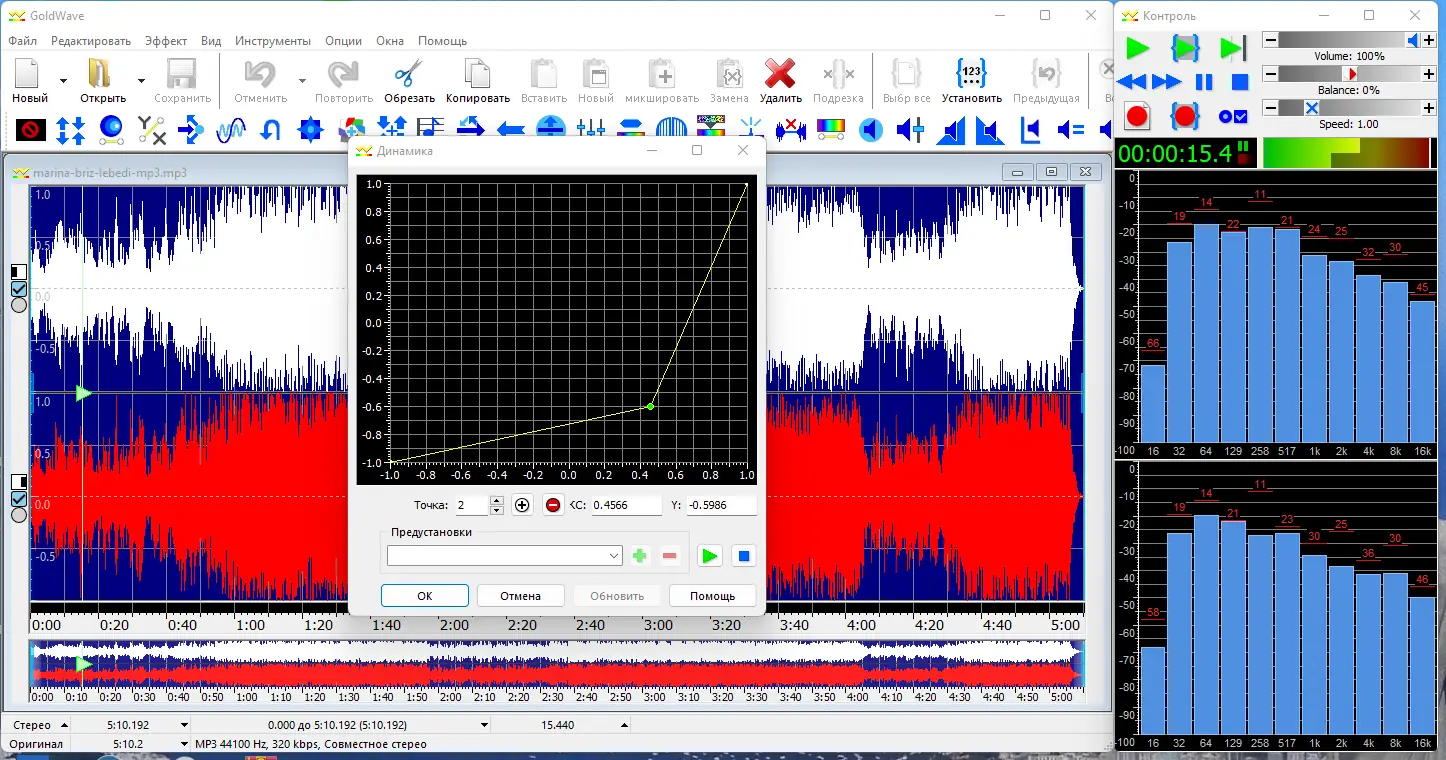This screenshot has width=1446, height=760.
Task: Click the OK button in Динамика dialog
Action: (424, 596)
